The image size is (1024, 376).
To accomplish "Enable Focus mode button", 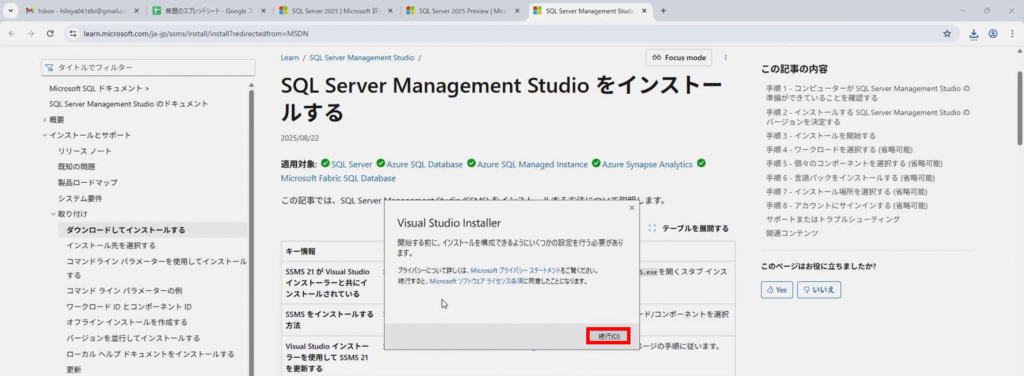I will (679, 57).
